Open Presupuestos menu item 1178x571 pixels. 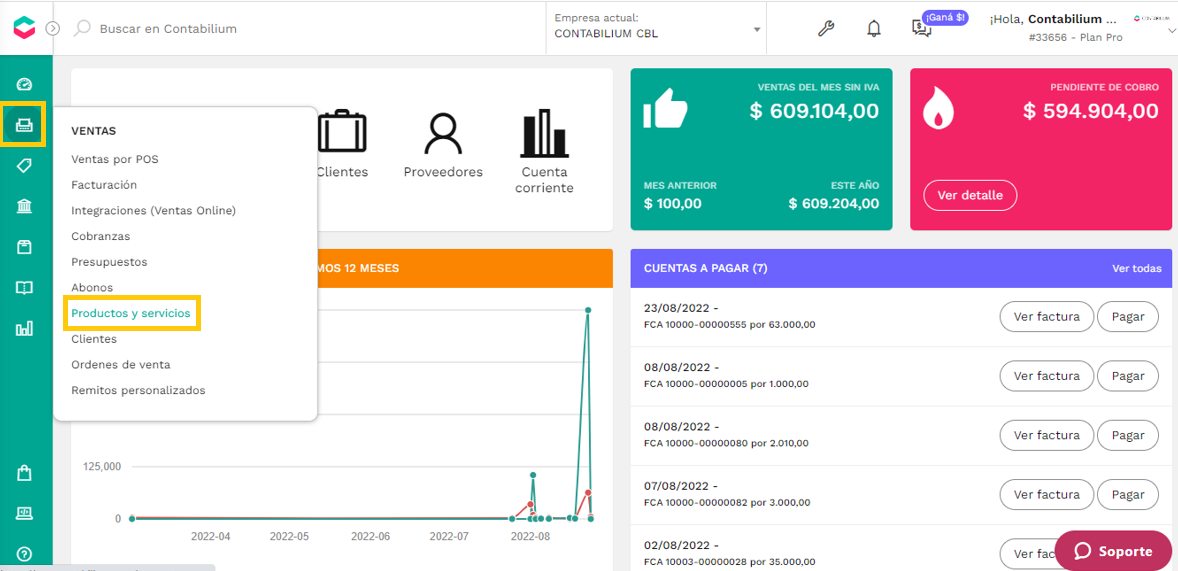click(x=109, y=262)
